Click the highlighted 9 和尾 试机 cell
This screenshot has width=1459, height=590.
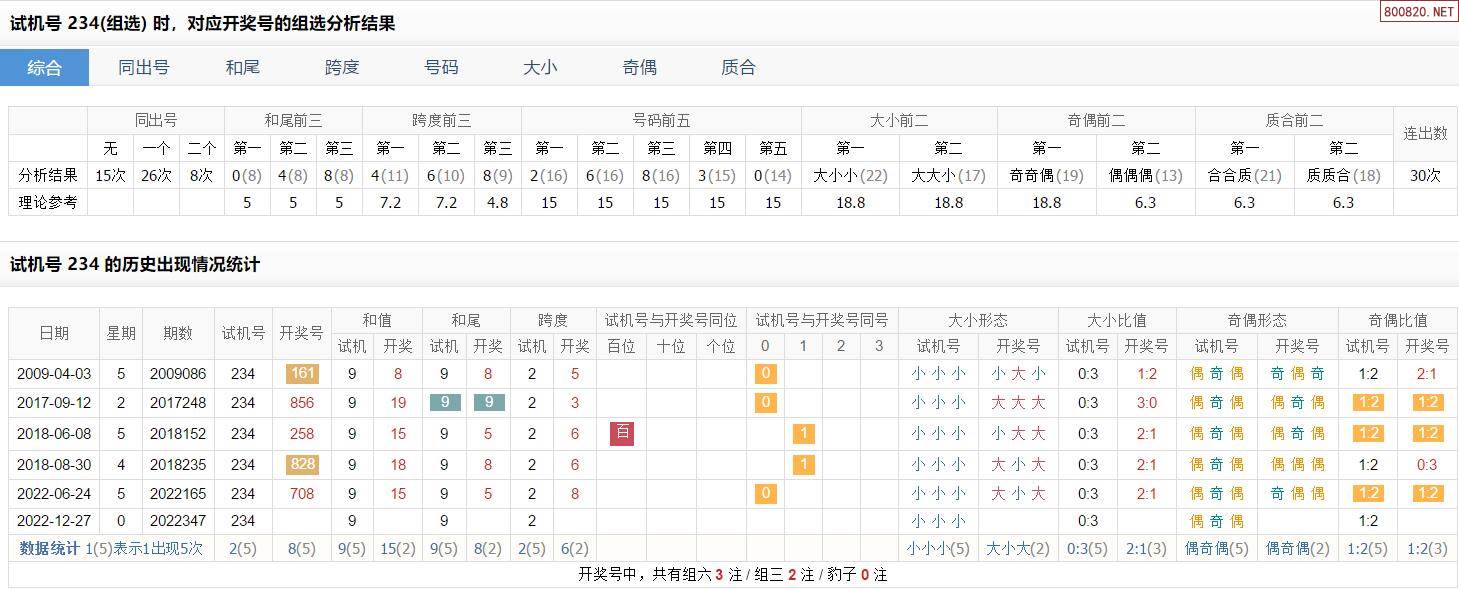click(x=444, y=403)
